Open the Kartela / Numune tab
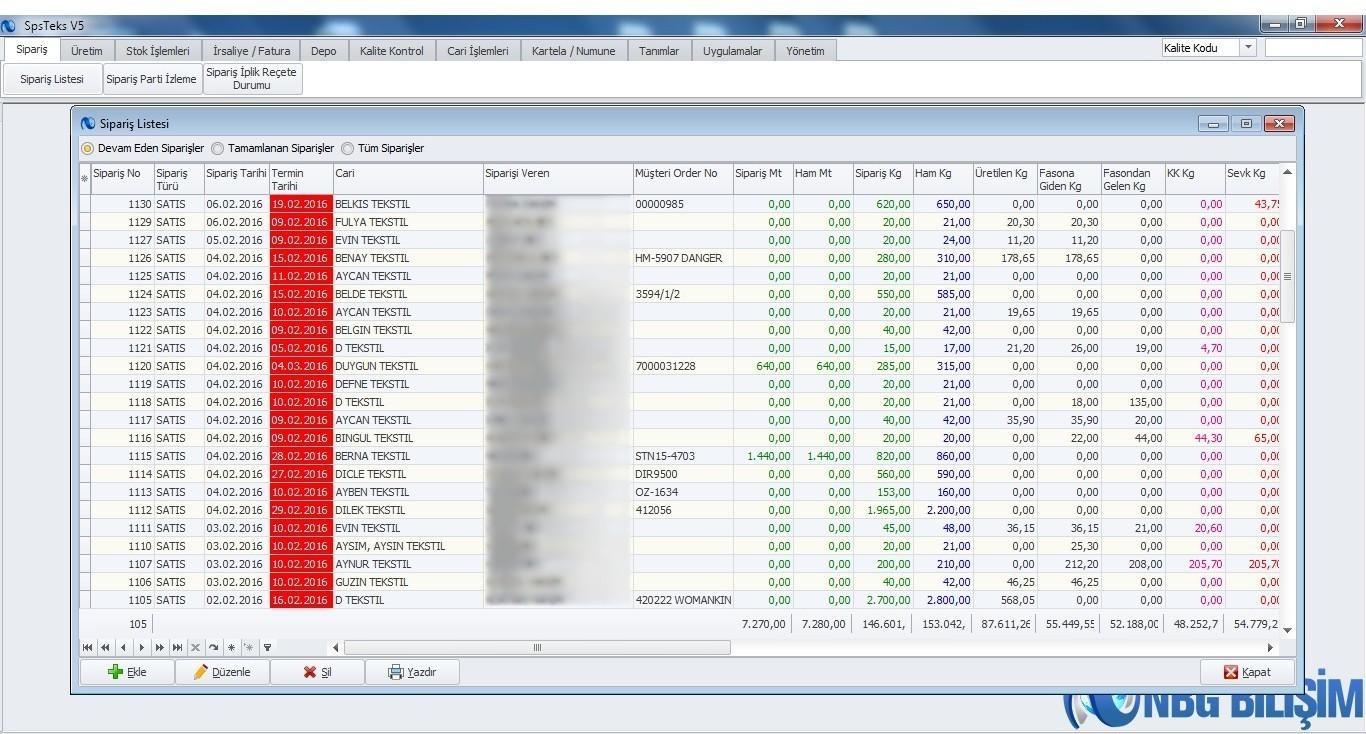The image size is (1366, 734). [x=574, y=51]
